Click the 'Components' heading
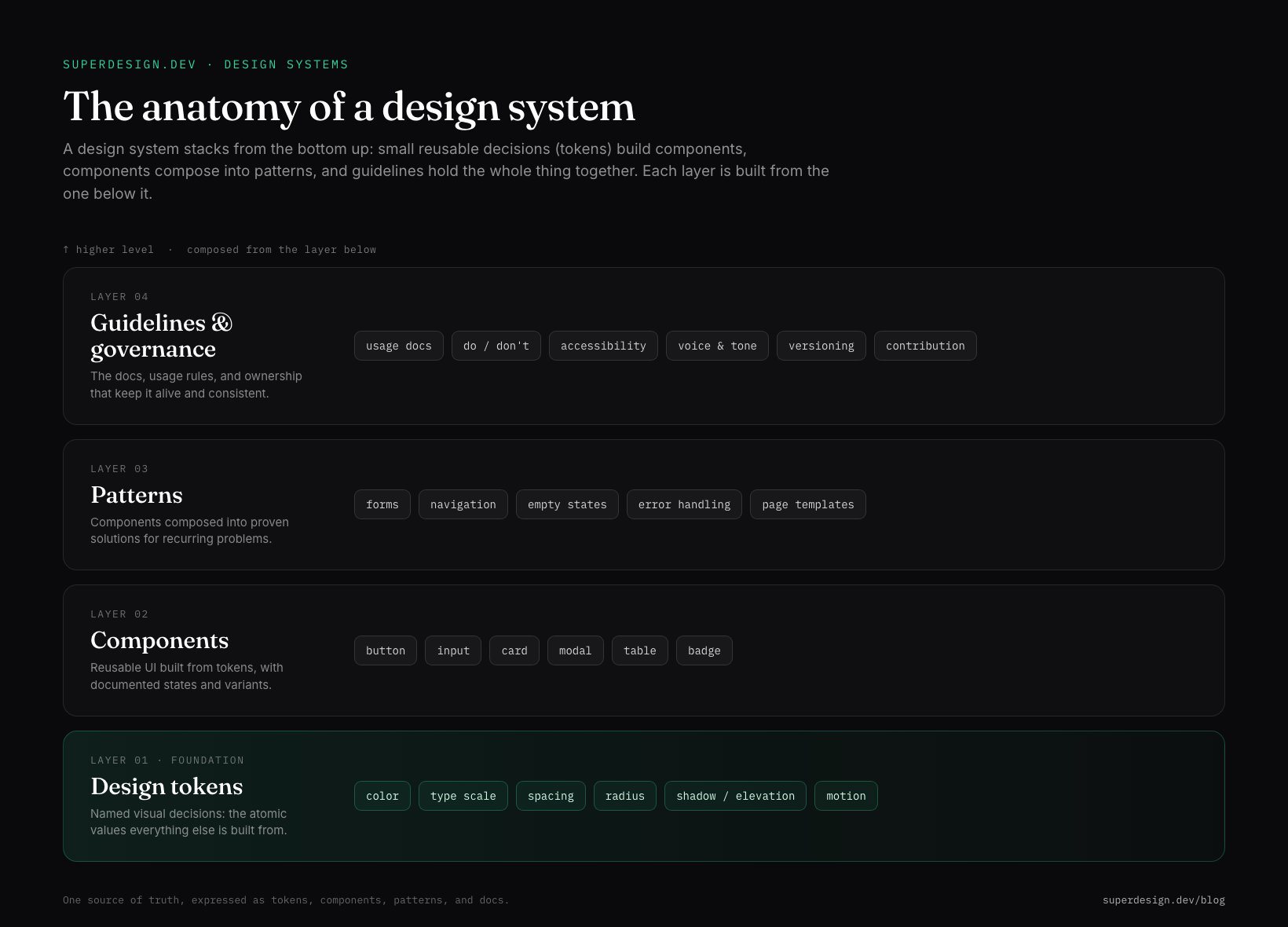This screenshot has height=927, width=1288. [159, 640]
